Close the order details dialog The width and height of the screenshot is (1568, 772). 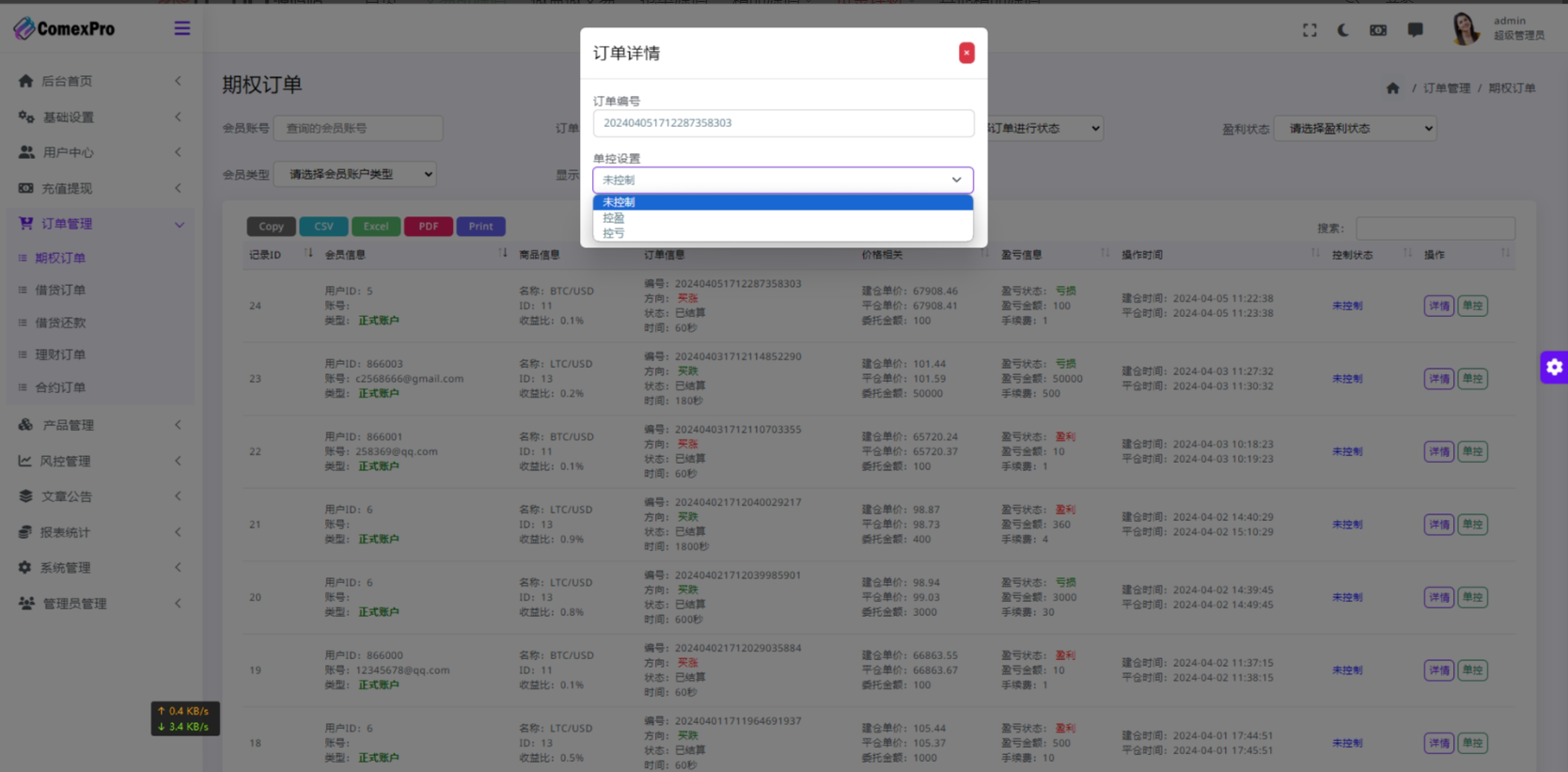pyautogui.click(x=966, y=53)
